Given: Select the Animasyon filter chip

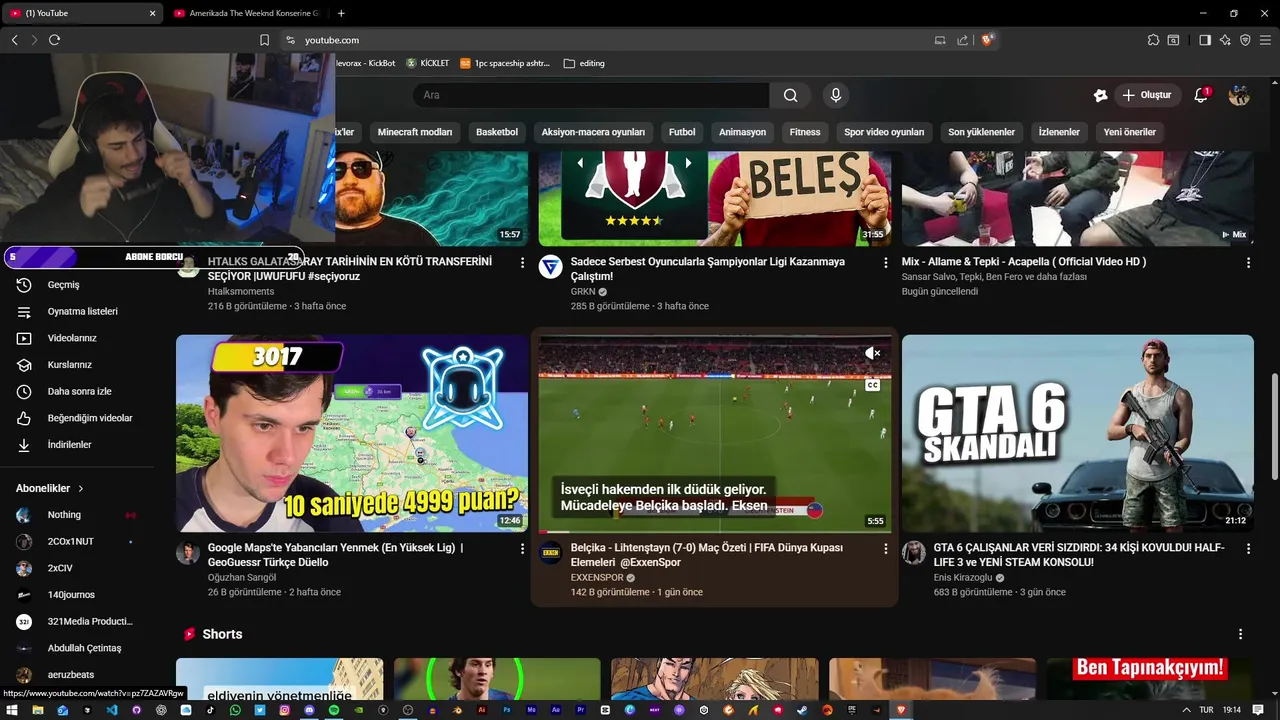Looking at the screenshot, I should [x=742, y=132].
